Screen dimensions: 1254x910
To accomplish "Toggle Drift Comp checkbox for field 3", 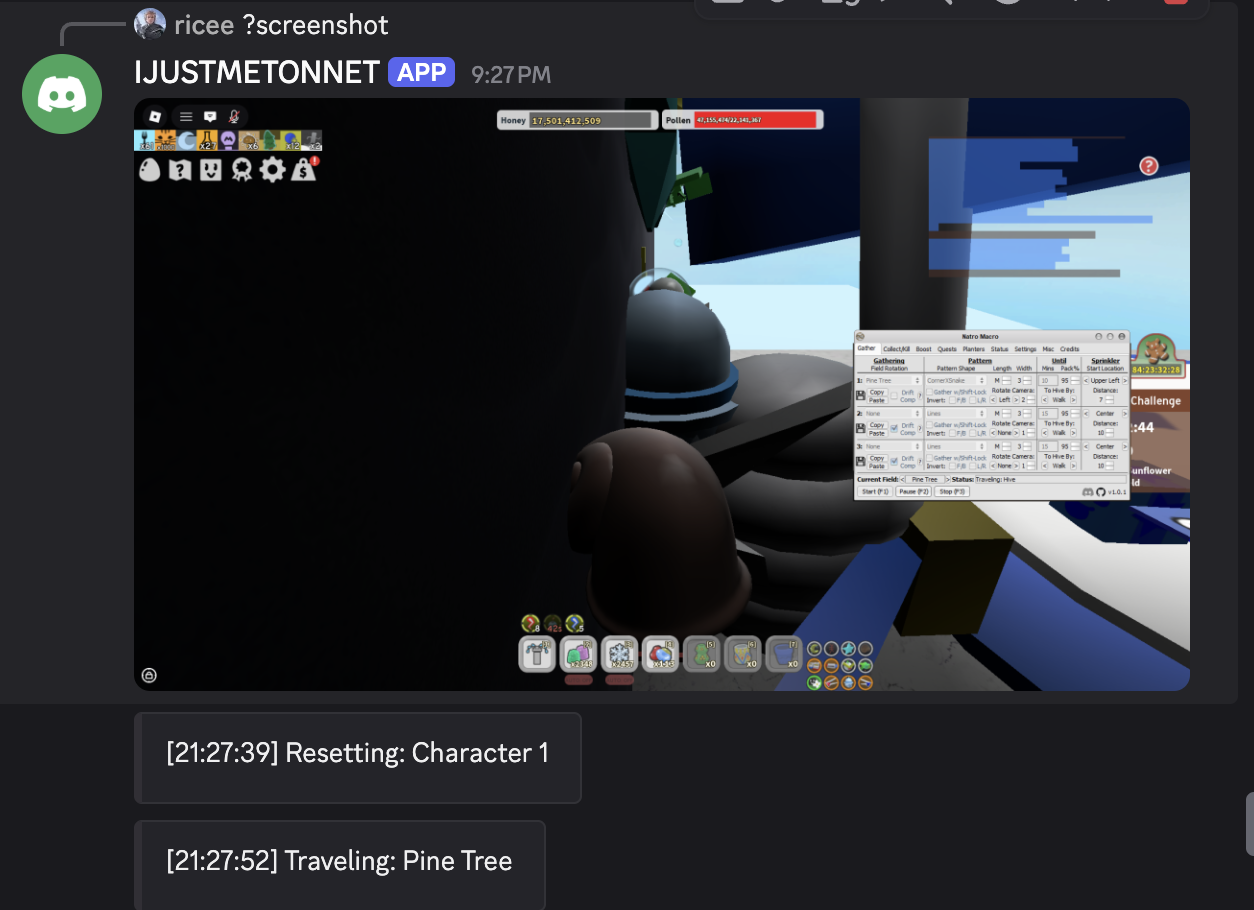I will (x=894, y=461).
